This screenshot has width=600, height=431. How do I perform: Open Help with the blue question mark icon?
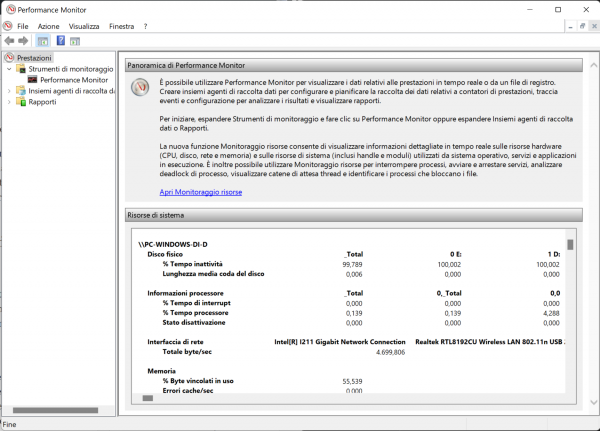60,41
